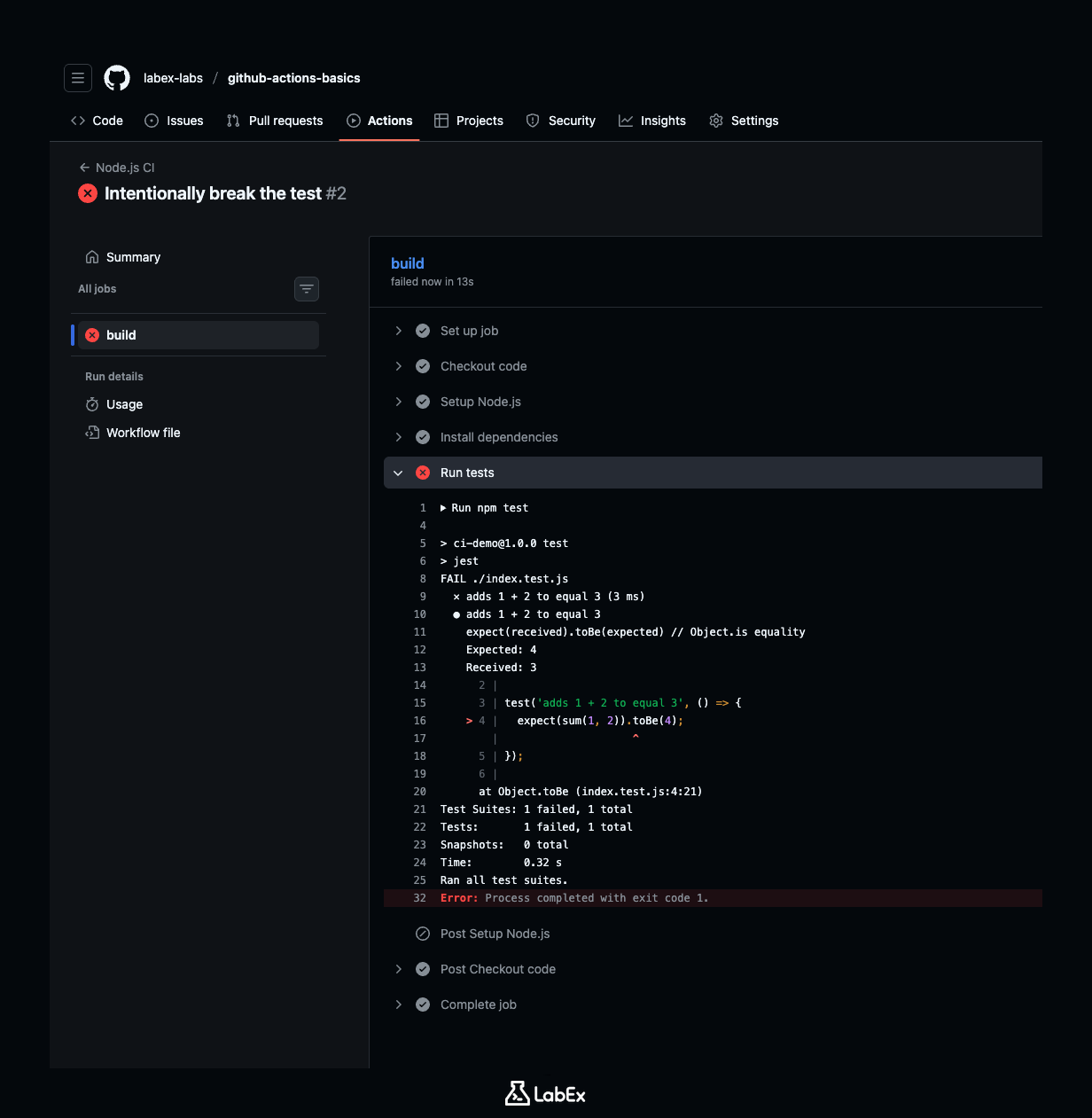Click the 'Time: 0.32 s' log line
This screenshot has height=1118, width=1092.
tap(501, 863)
